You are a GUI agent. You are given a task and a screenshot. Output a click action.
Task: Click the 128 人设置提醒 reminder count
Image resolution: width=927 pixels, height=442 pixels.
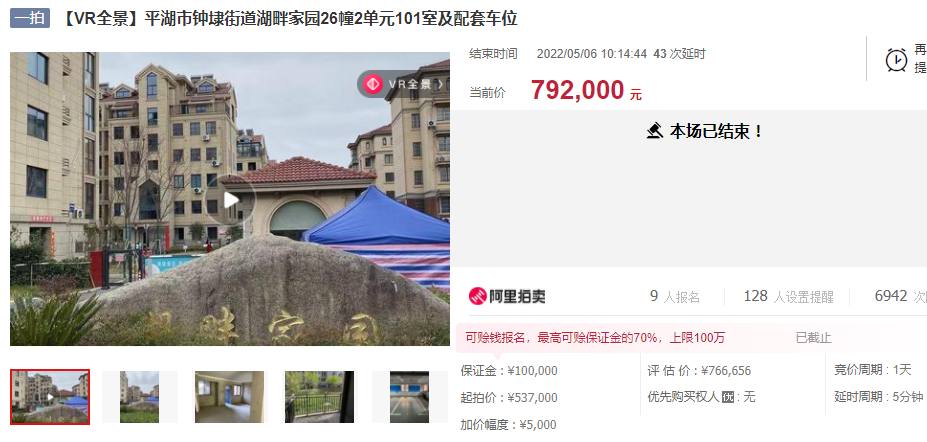tap(789, 297)
